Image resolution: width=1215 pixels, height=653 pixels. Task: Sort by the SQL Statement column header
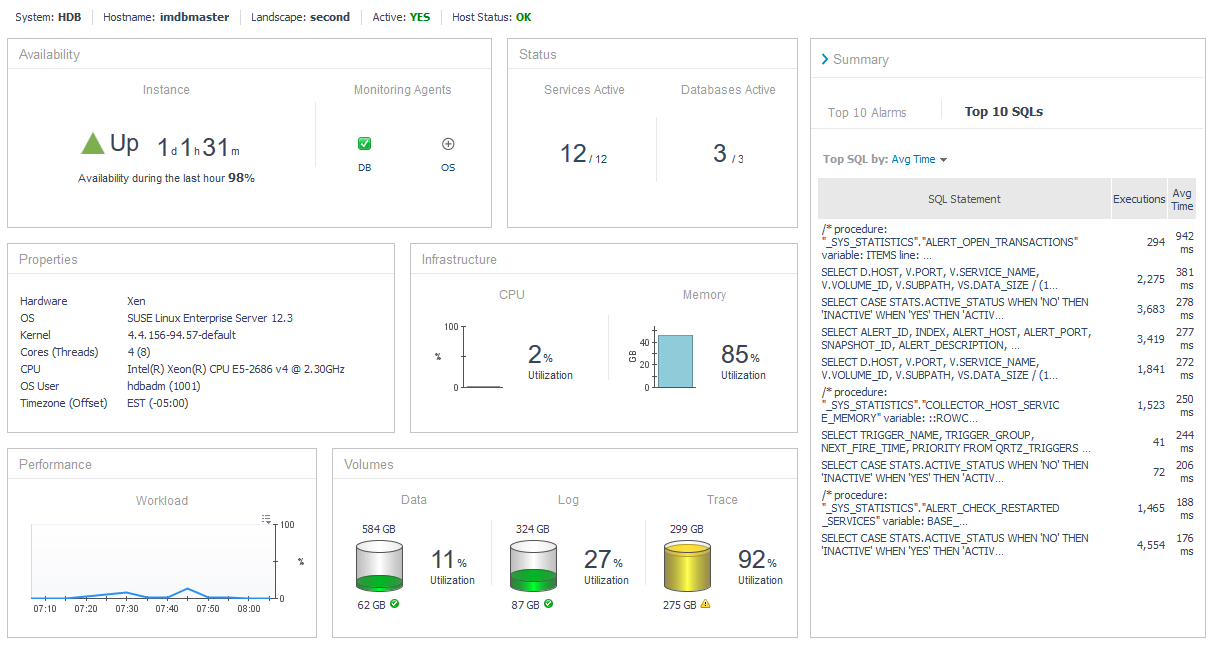(964, 199)
